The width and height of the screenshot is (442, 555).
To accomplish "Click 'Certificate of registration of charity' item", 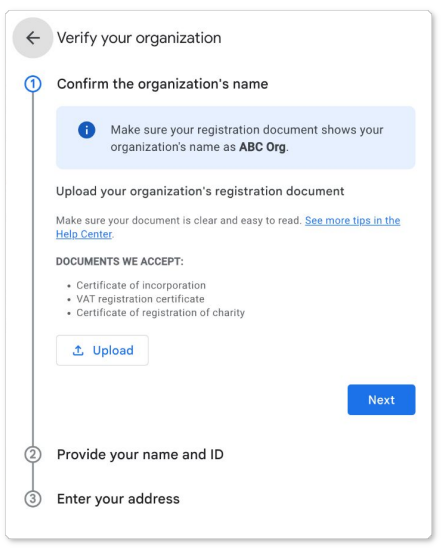I will click(x=161, y=313).
